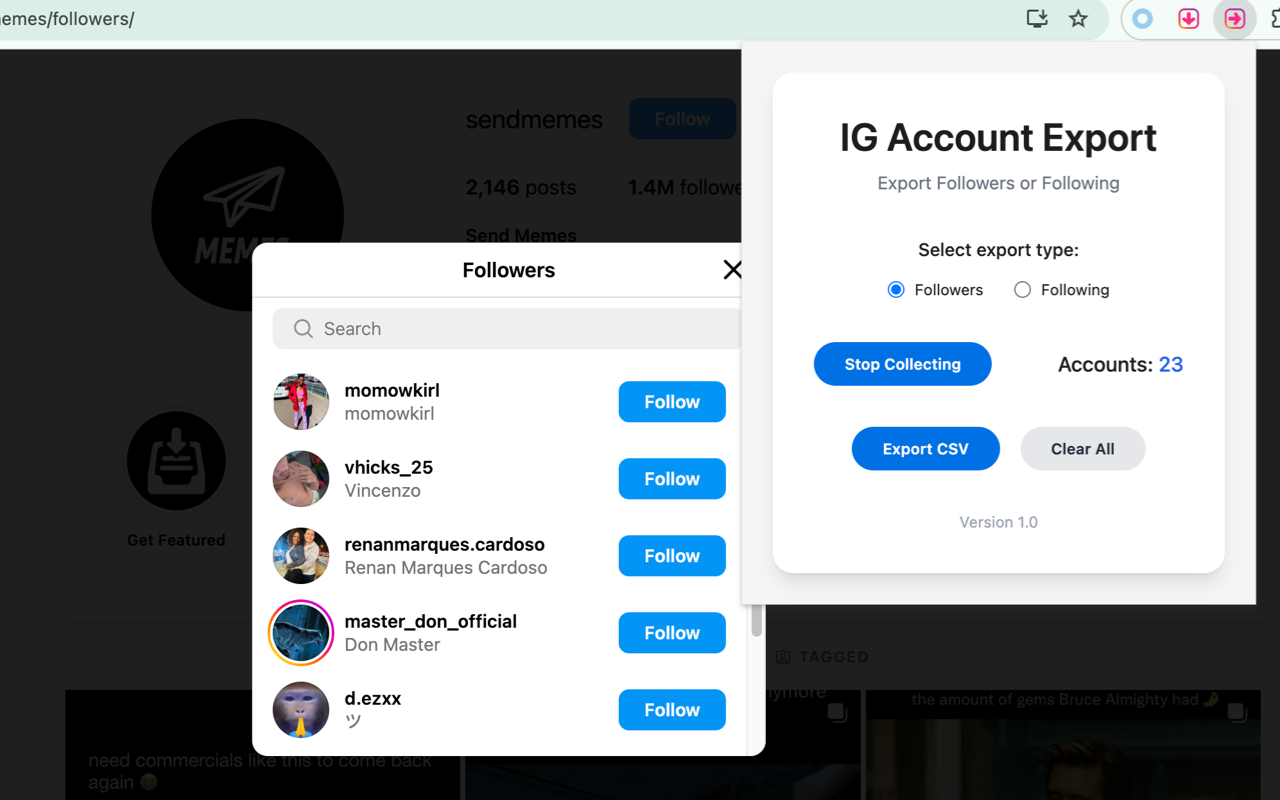Open master_don_official's profile picture
This screenshot has height=800, width=1280.
click(x=300, y=632)
